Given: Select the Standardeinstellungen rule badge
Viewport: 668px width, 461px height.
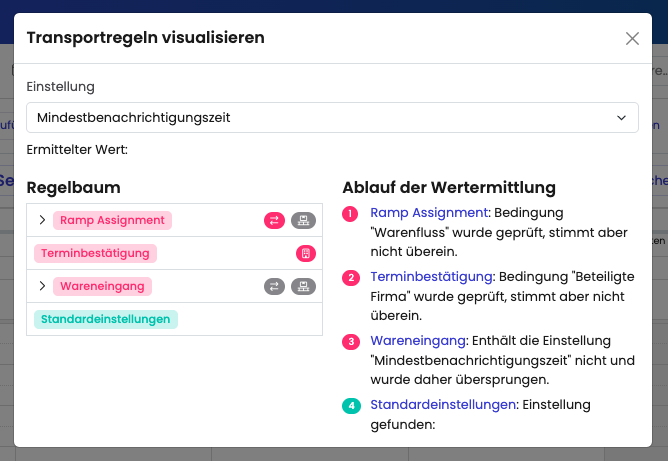Looking at the screenshot, I should pos(106,319).
